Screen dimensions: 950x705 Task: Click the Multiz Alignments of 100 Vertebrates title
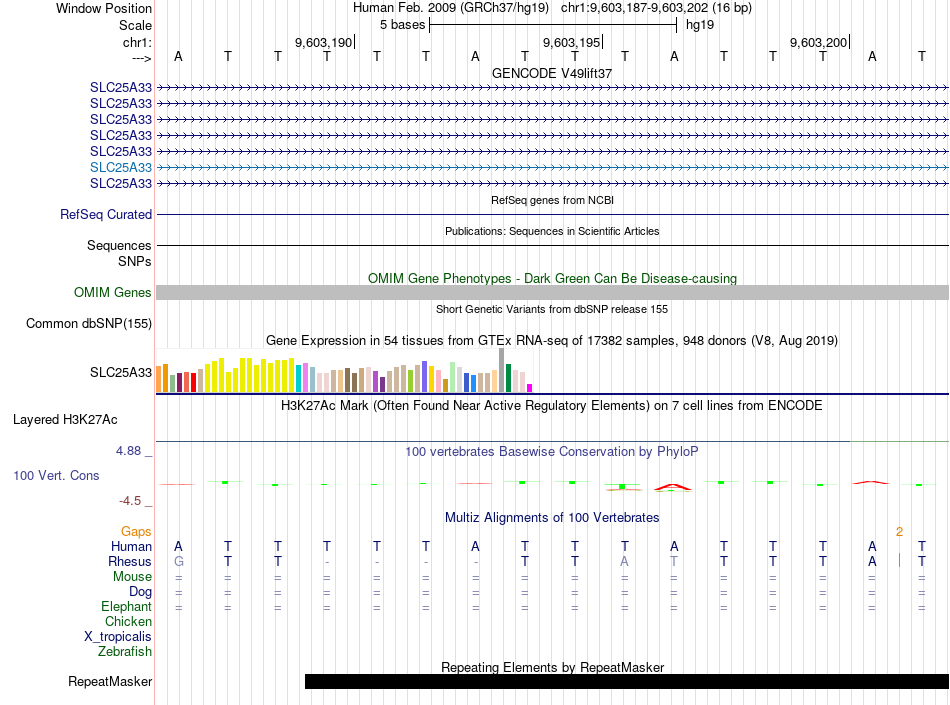(552, 518)
